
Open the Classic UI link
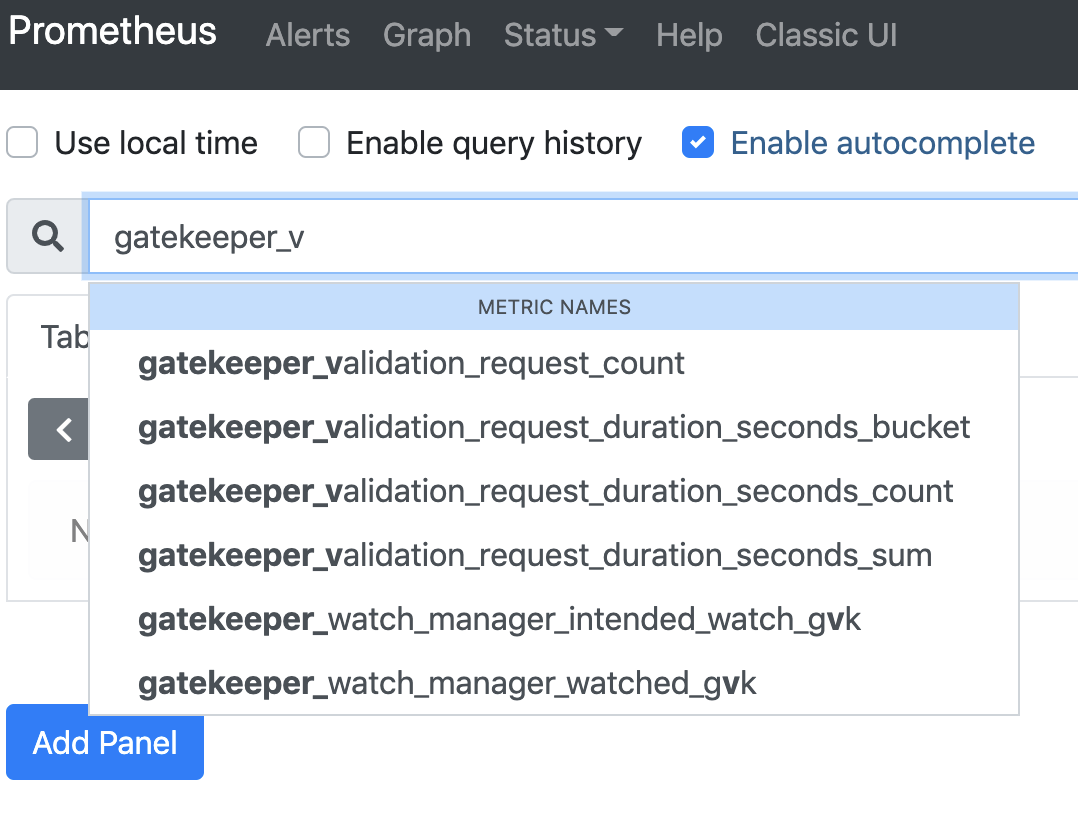(826, 35)
